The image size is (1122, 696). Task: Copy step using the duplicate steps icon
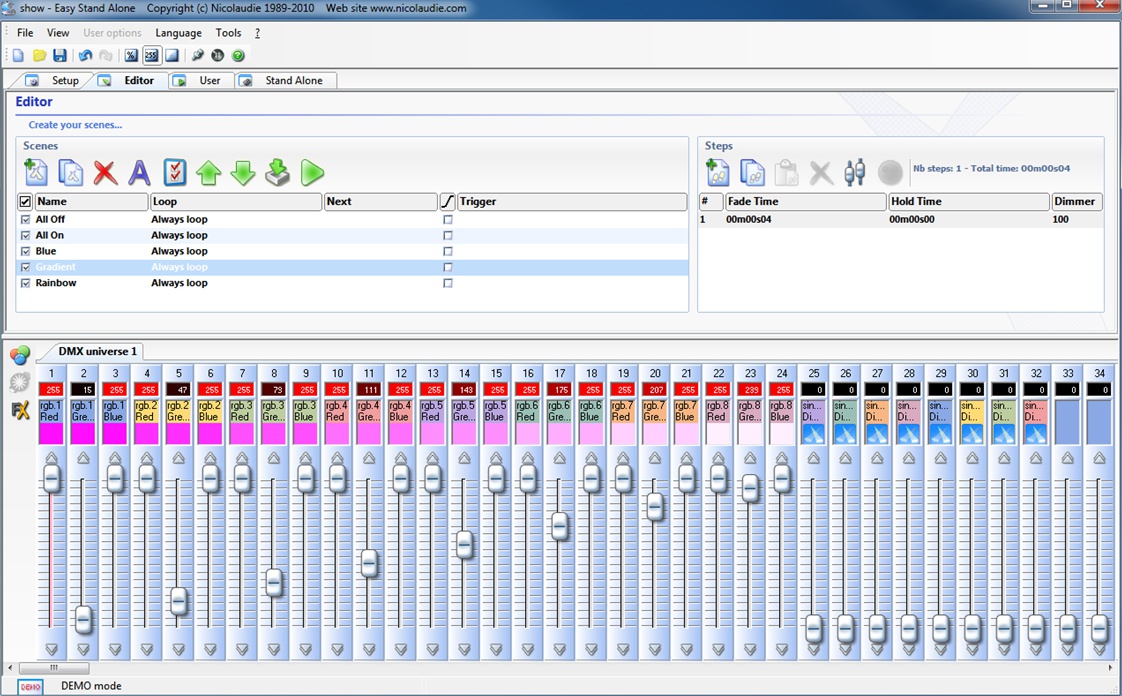pos(752,173)
